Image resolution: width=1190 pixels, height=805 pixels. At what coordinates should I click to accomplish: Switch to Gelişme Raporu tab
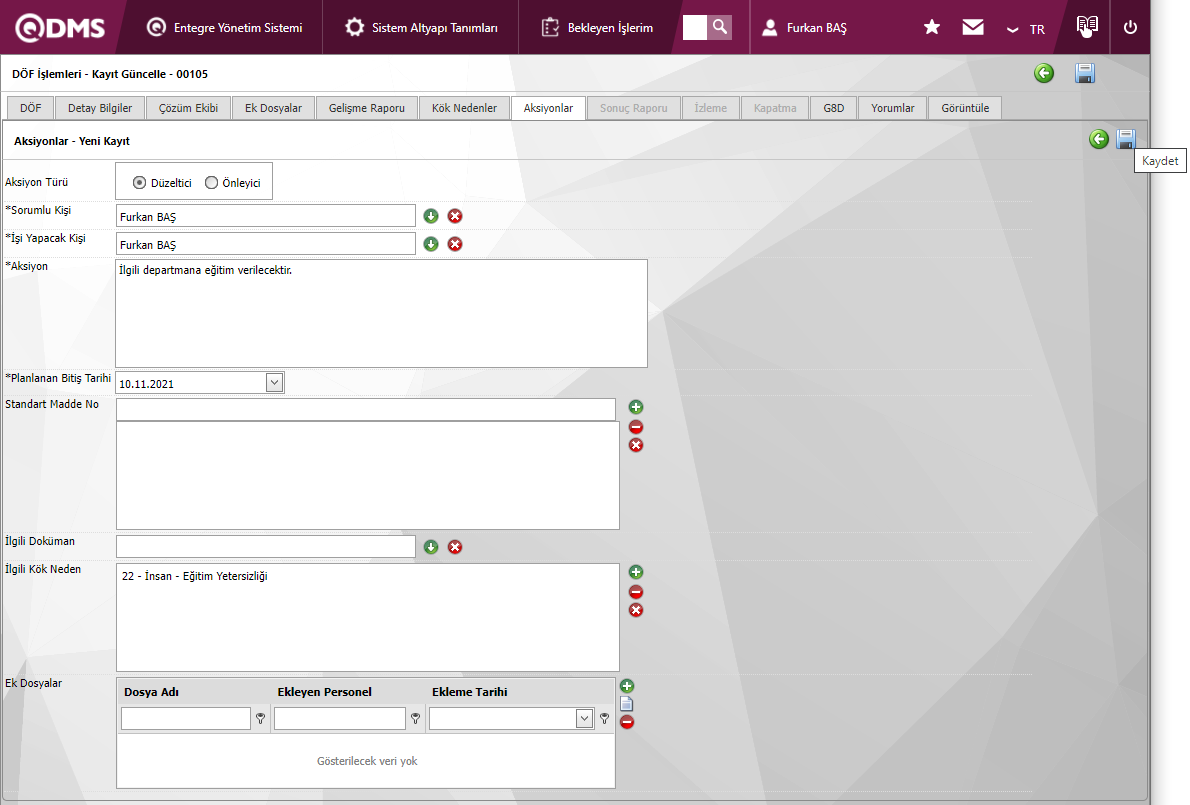(x=367, y=108)
